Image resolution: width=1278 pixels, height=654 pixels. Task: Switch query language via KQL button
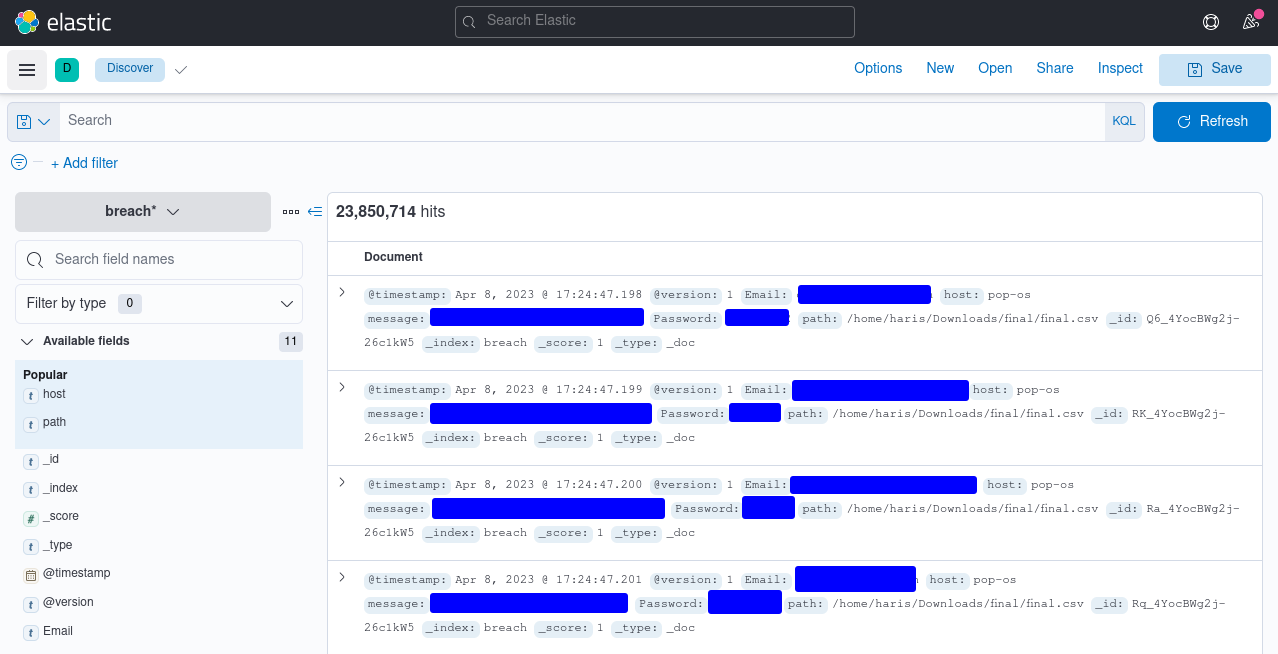tap(1124, 121)
